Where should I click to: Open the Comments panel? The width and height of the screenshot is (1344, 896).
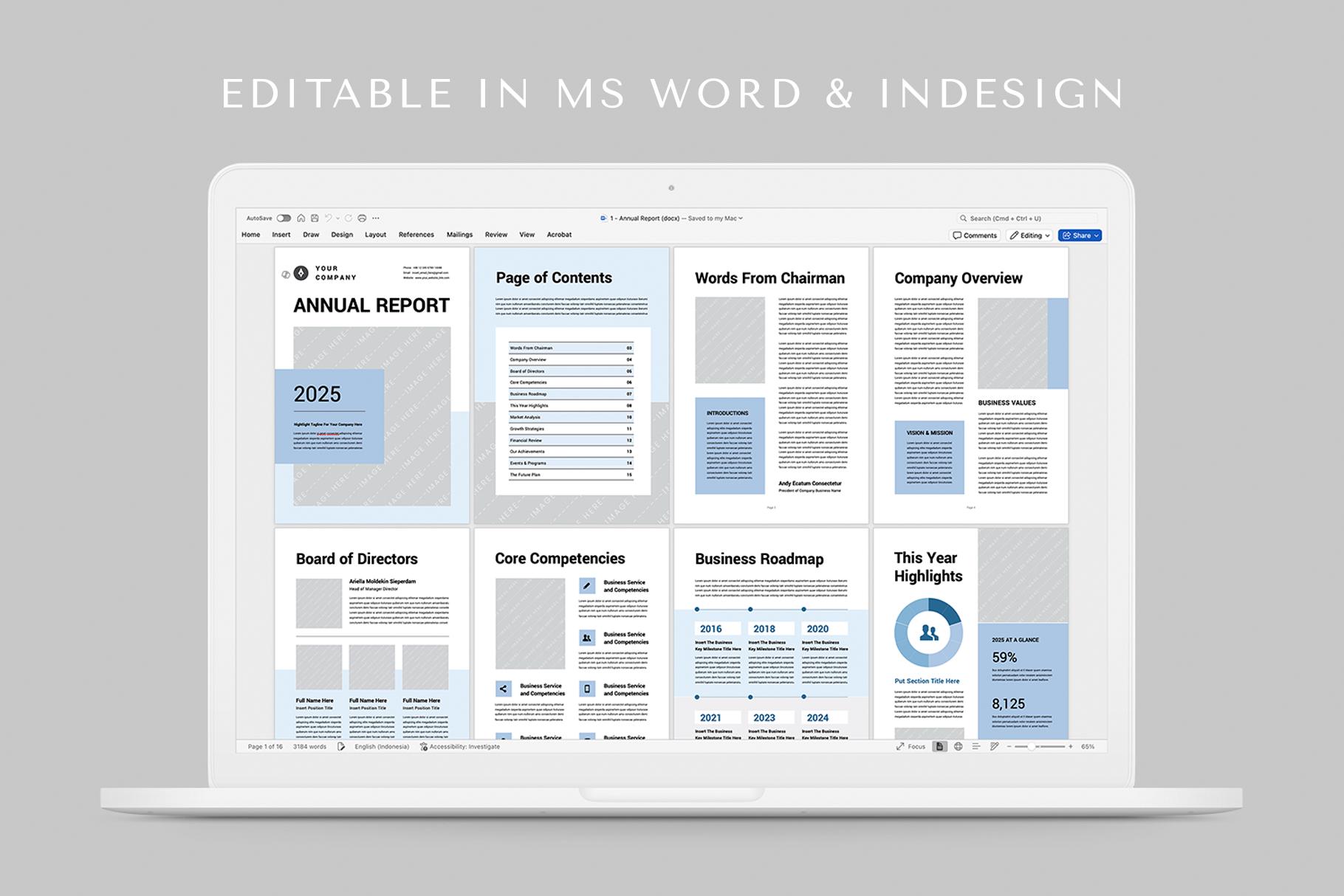point(975,235)
